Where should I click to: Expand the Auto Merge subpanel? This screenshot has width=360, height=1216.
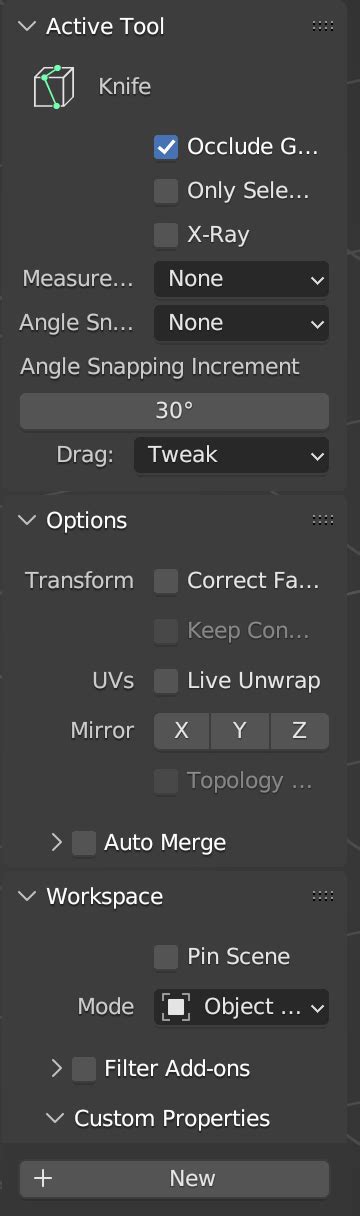point(57,842)
